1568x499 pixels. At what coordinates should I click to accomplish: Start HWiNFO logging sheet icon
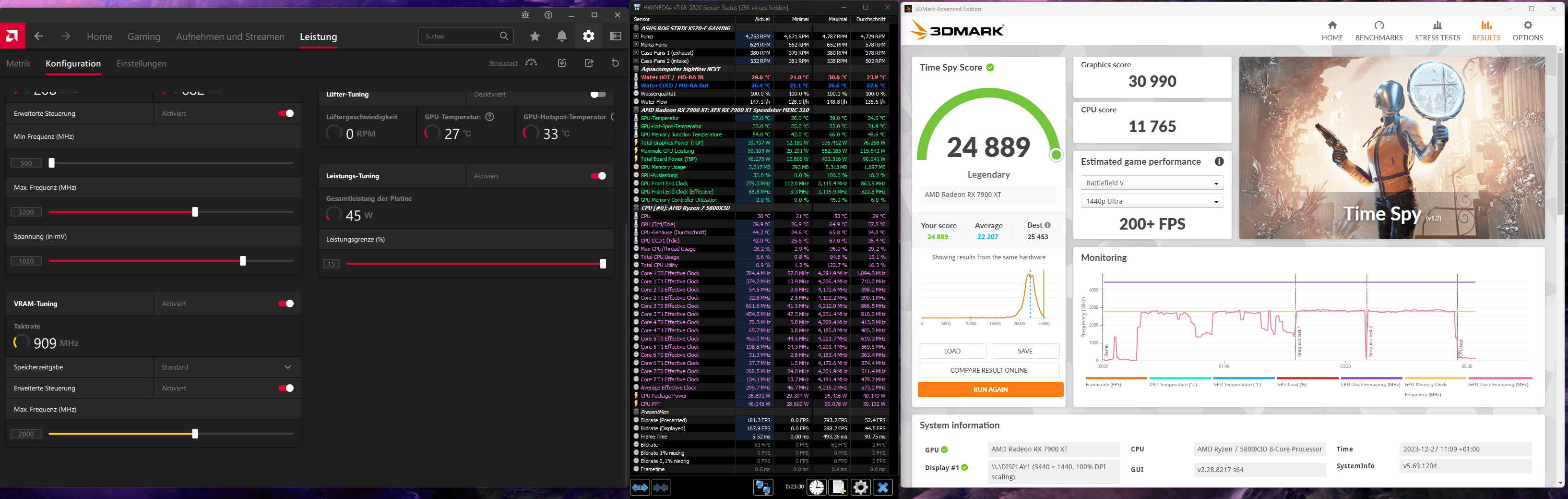tap(838, 487)
